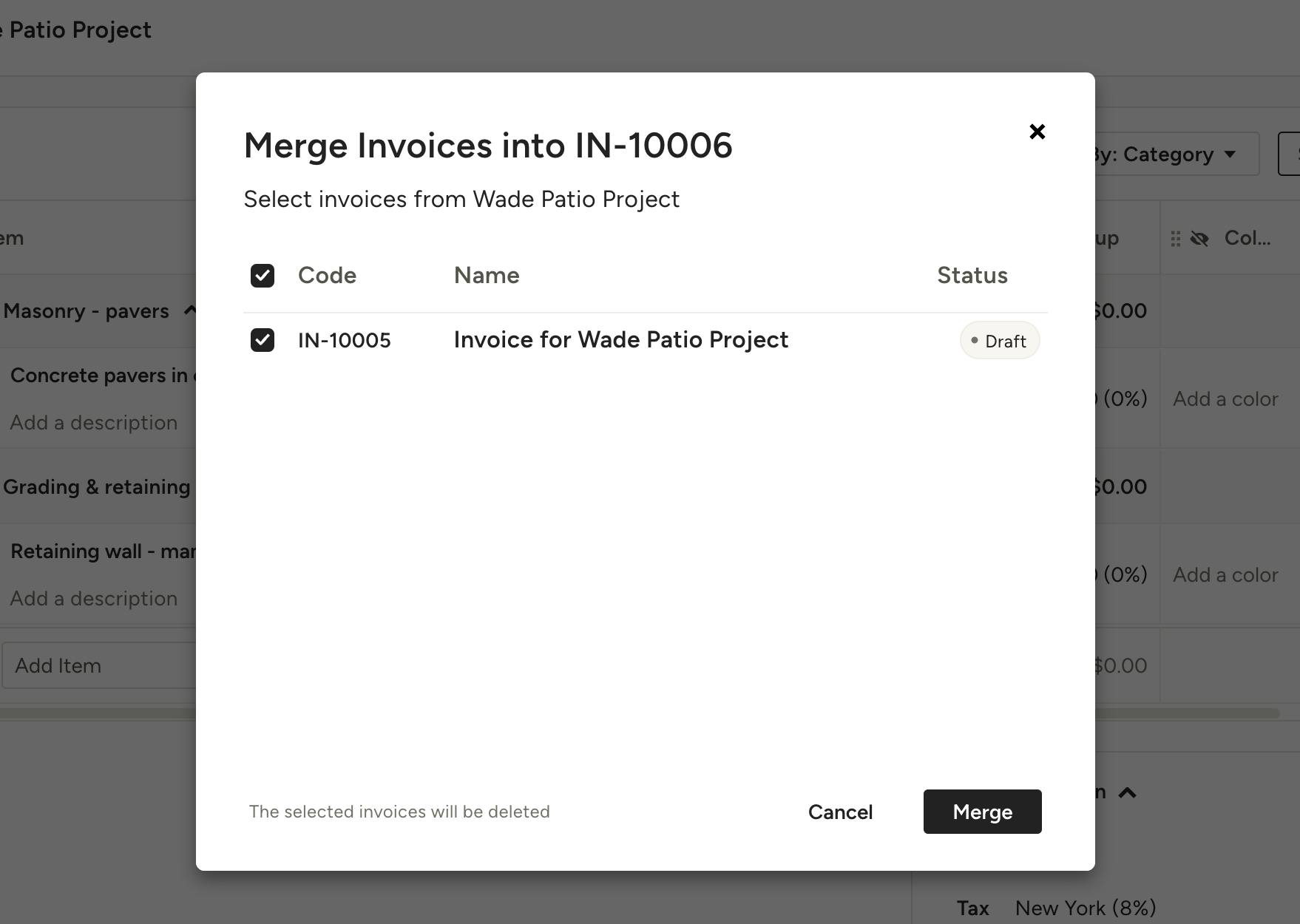Toggle the hidden-eye icon on Col... column
1300x924 pixels.
click(1199, 239)
